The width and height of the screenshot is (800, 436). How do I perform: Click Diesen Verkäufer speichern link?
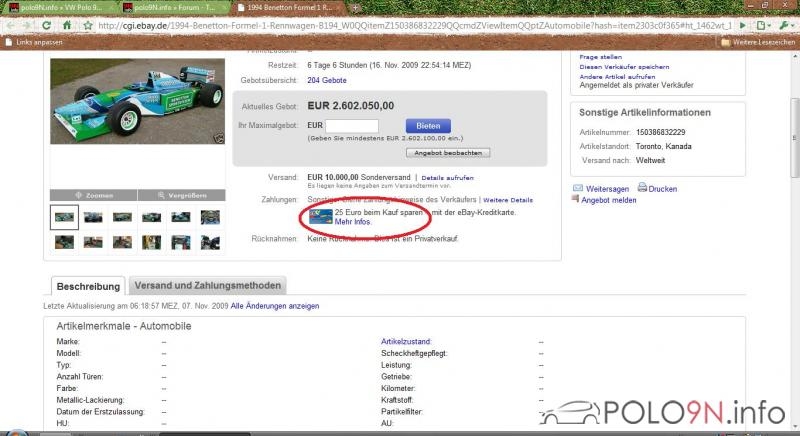pos(624,67)
